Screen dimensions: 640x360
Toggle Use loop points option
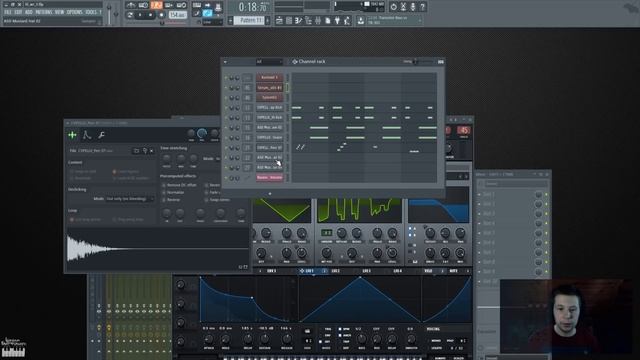click(85, 220)
